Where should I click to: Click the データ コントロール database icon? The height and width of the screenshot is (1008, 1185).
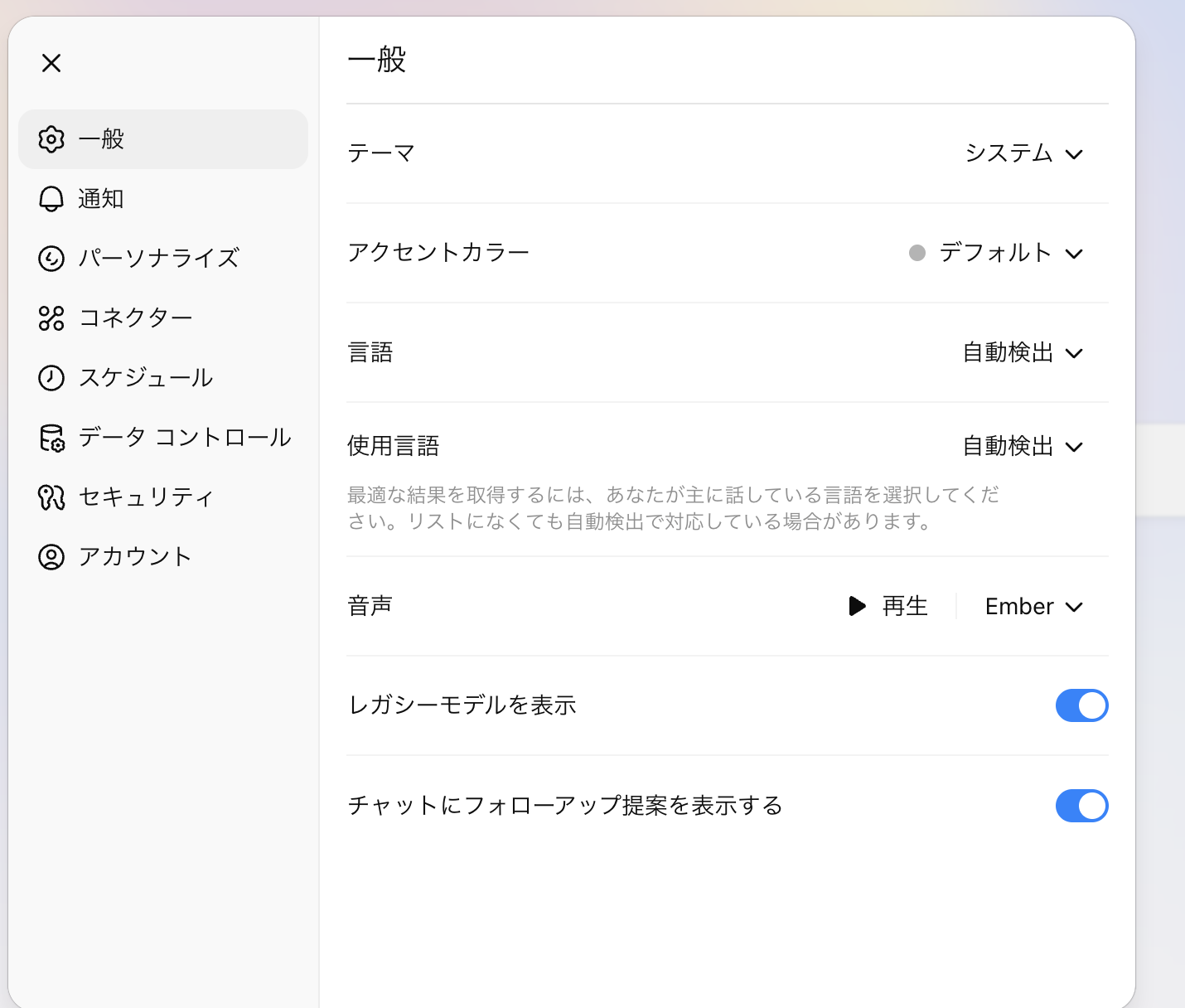click(51, 438)
